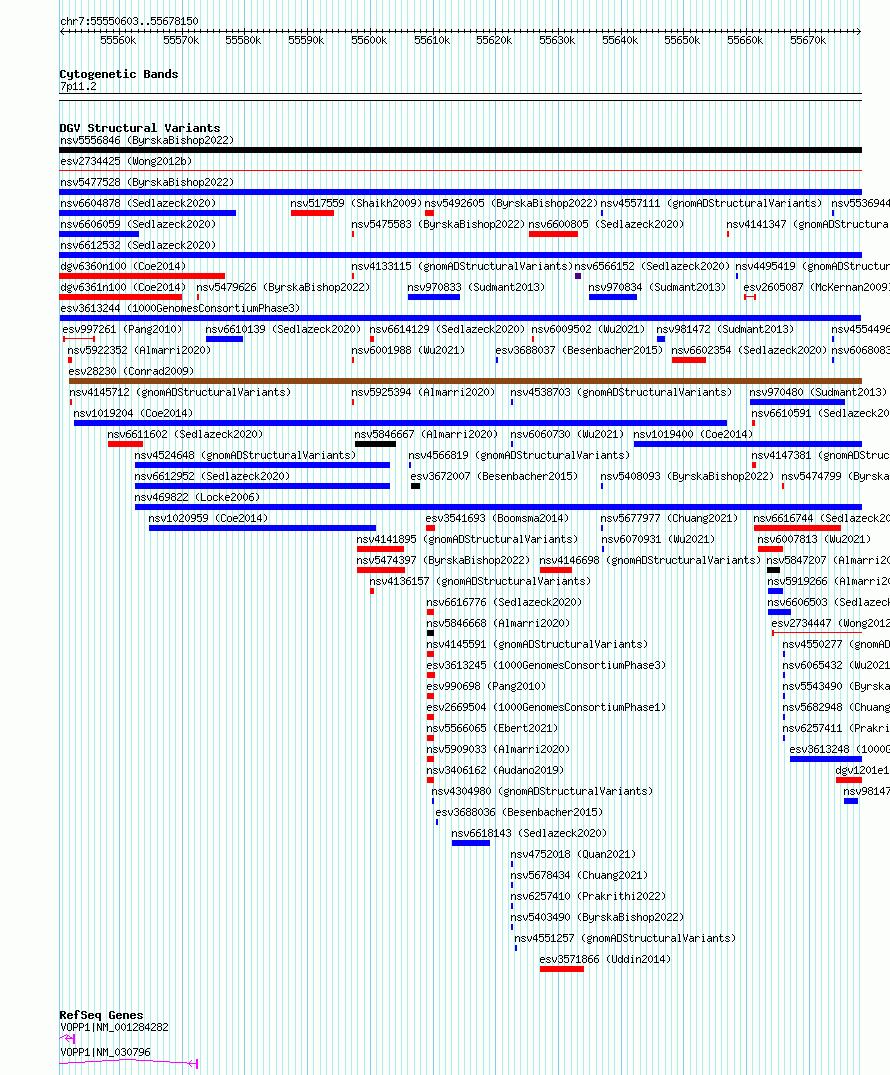The image size is (890, 1075).
Task: Select the nsv1019204 (Coe2014) label
Action: [133, 413]
